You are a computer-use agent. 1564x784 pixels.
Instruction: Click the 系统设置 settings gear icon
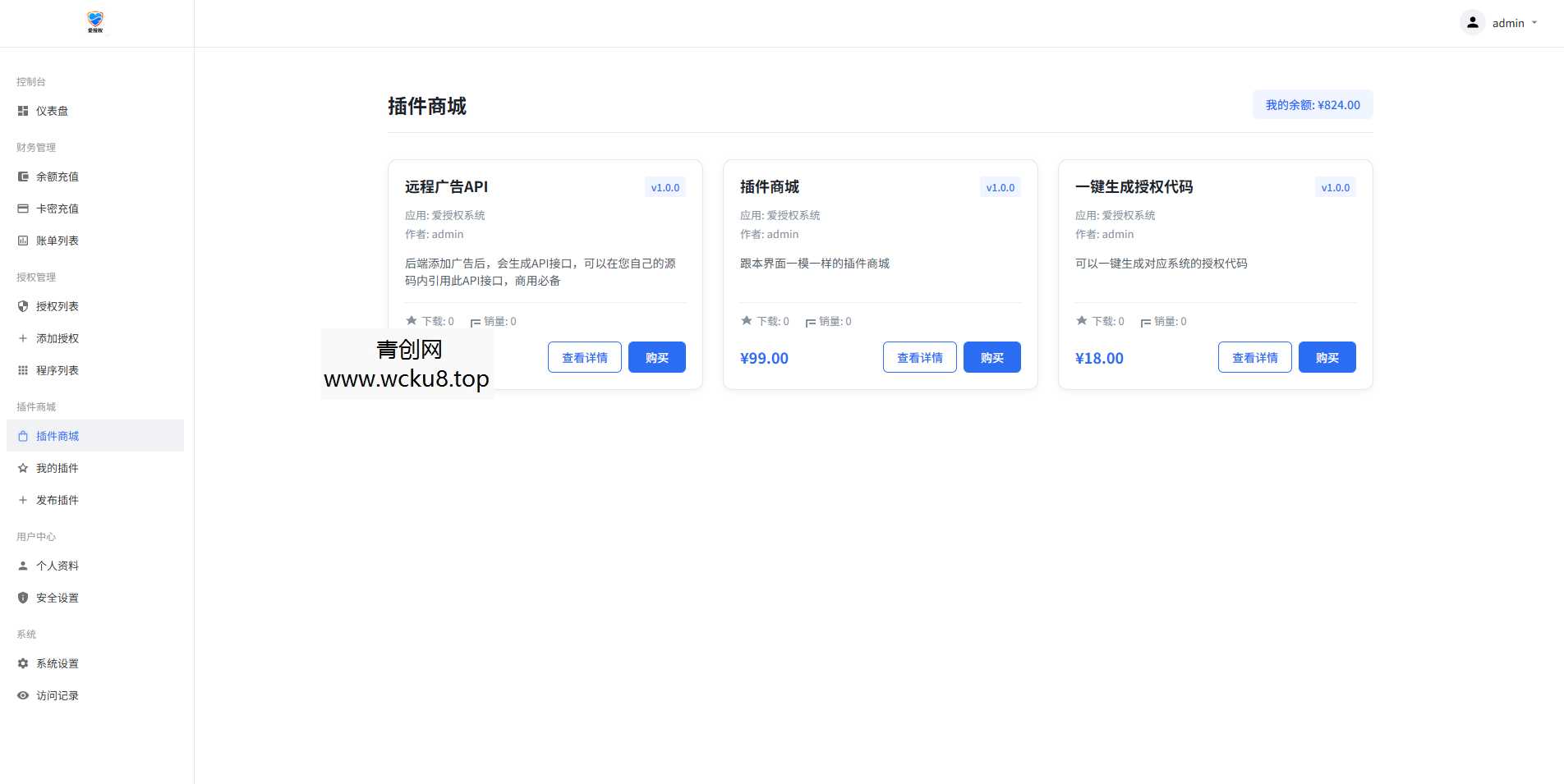click(x=22, y=663)
